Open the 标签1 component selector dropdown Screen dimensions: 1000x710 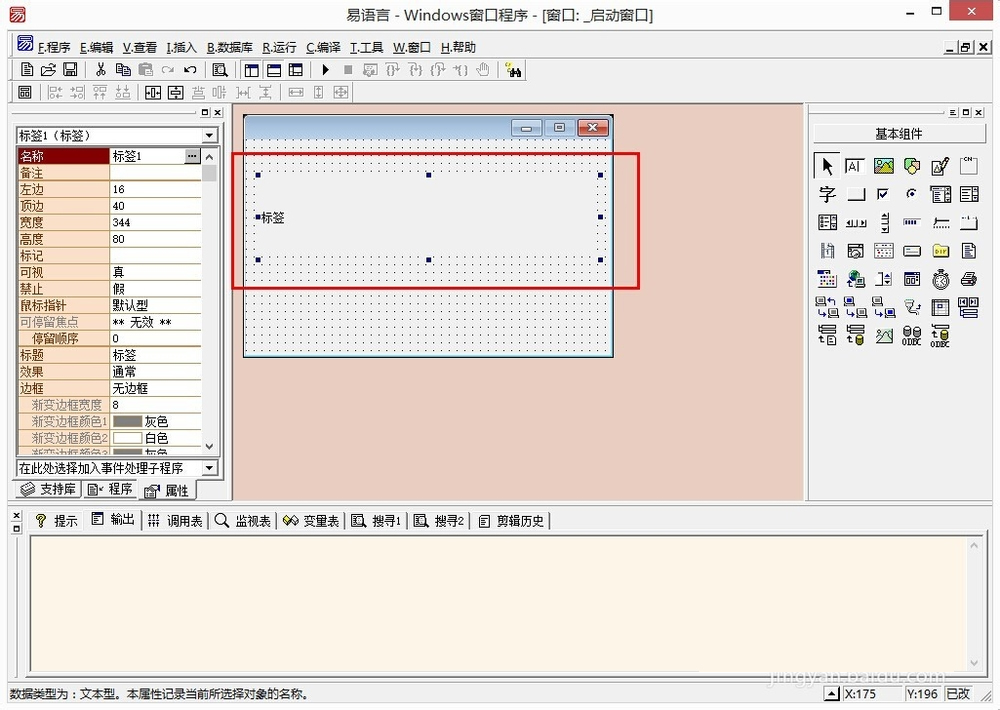(x=209, y=135)
